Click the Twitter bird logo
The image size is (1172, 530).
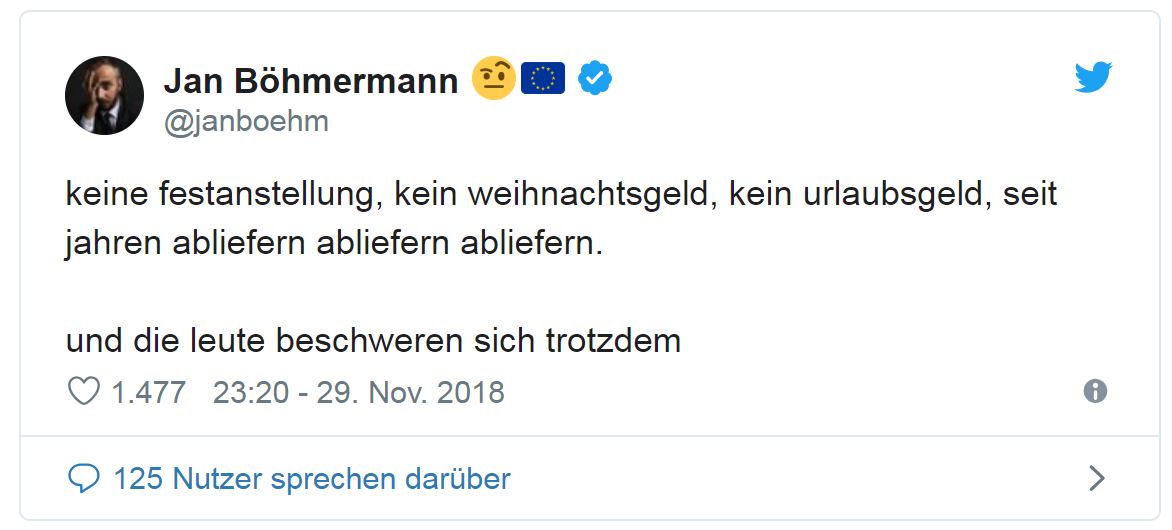(x=1093, y=77)
